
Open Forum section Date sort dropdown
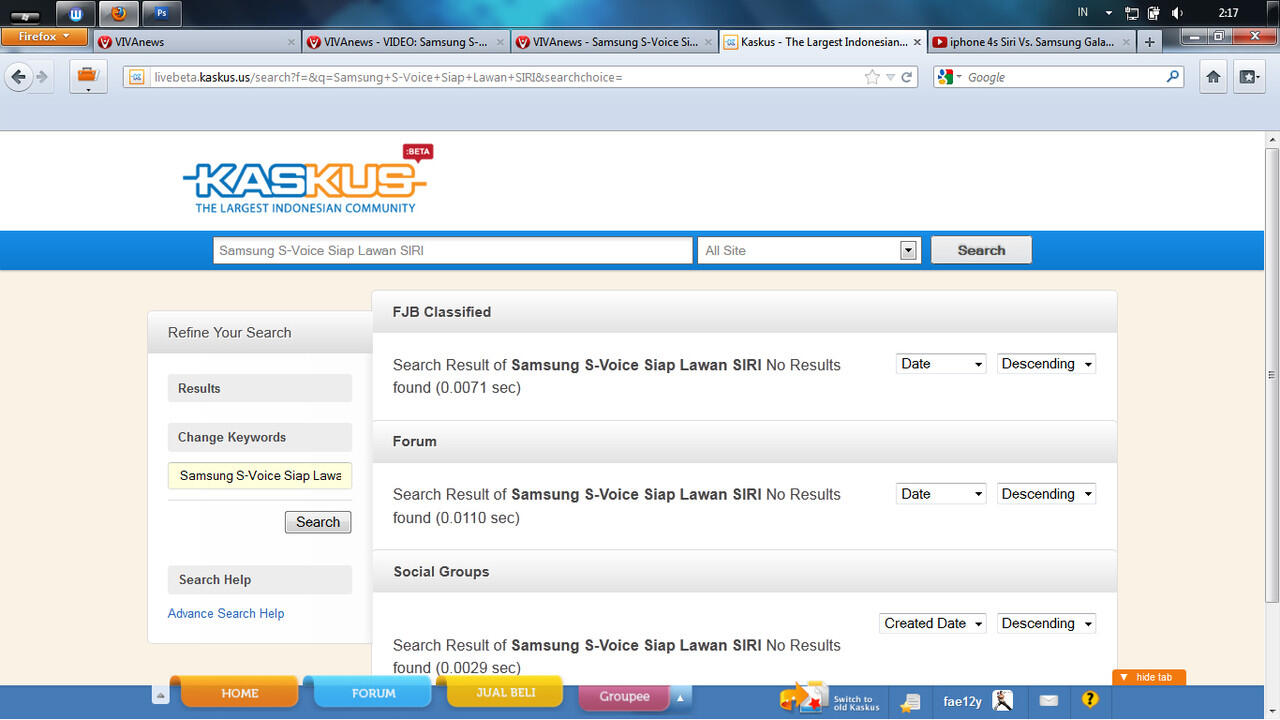point(941,494)
